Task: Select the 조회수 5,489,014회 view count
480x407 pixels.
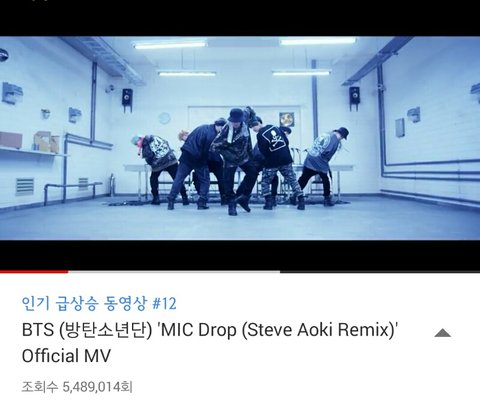Action: point(77,387)
